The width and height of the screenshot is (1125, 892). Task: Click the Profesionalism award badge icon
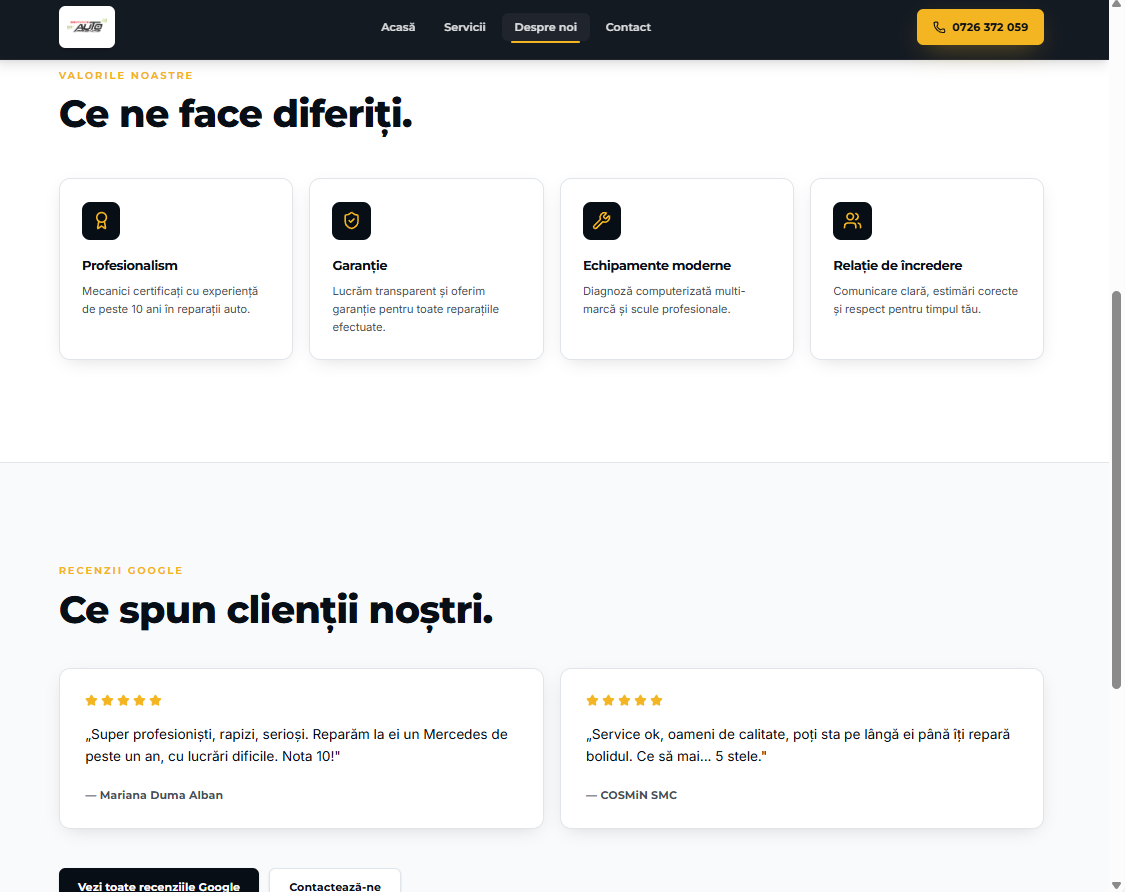[x=101, y=221]
